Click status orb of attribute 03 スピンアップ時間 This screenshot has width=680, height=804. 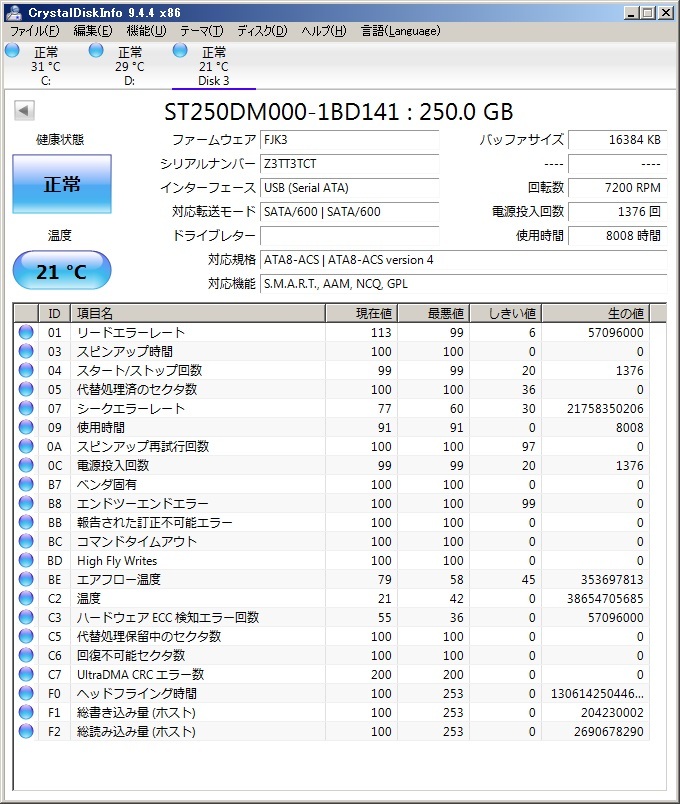pyautogui.click(x=26, y=351)
